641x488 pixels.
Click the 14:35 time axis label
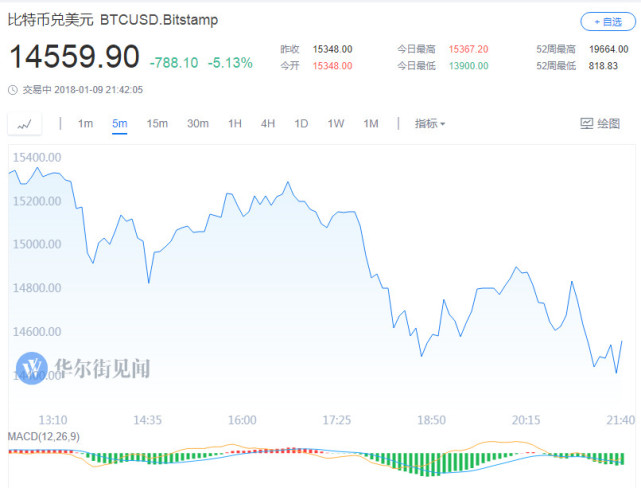pyautogui.click(x=148, y=420)
